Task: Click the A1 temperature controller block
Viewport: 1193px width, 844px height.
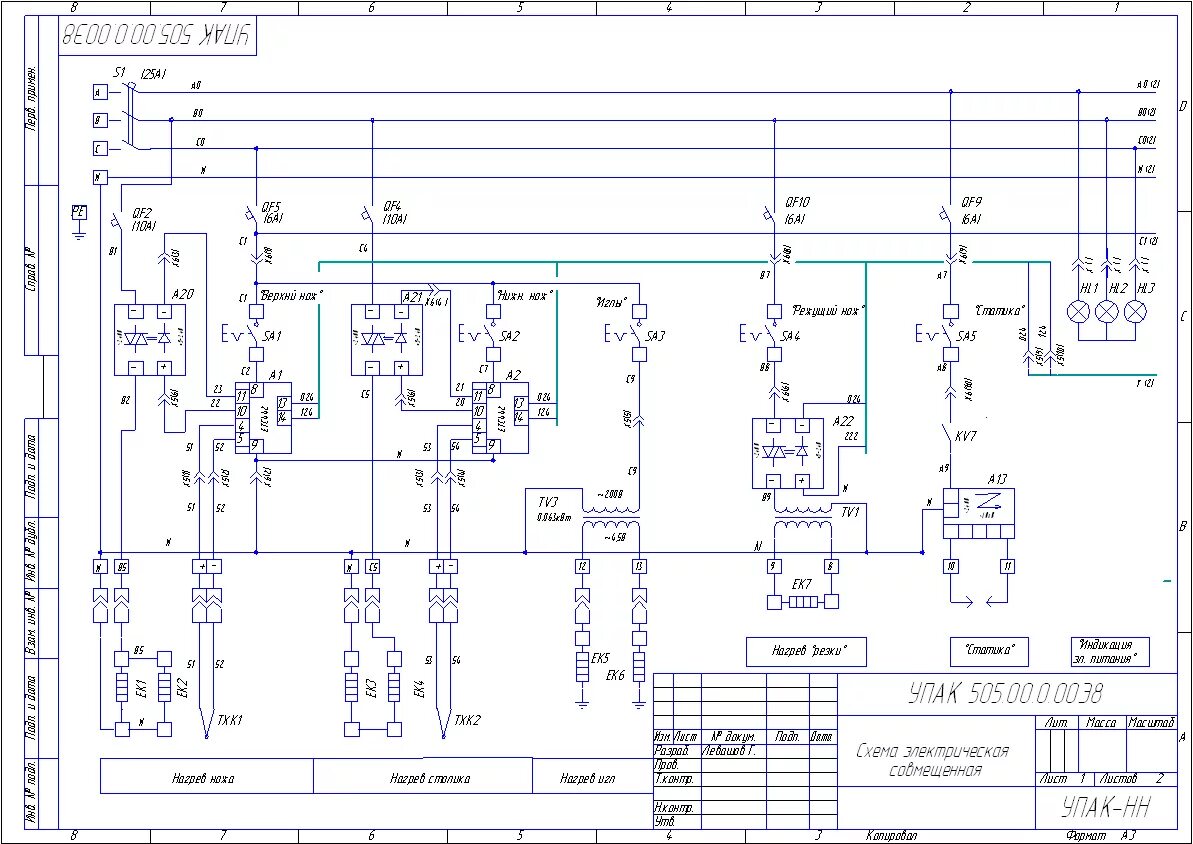Action: click(x=263, y=417)
